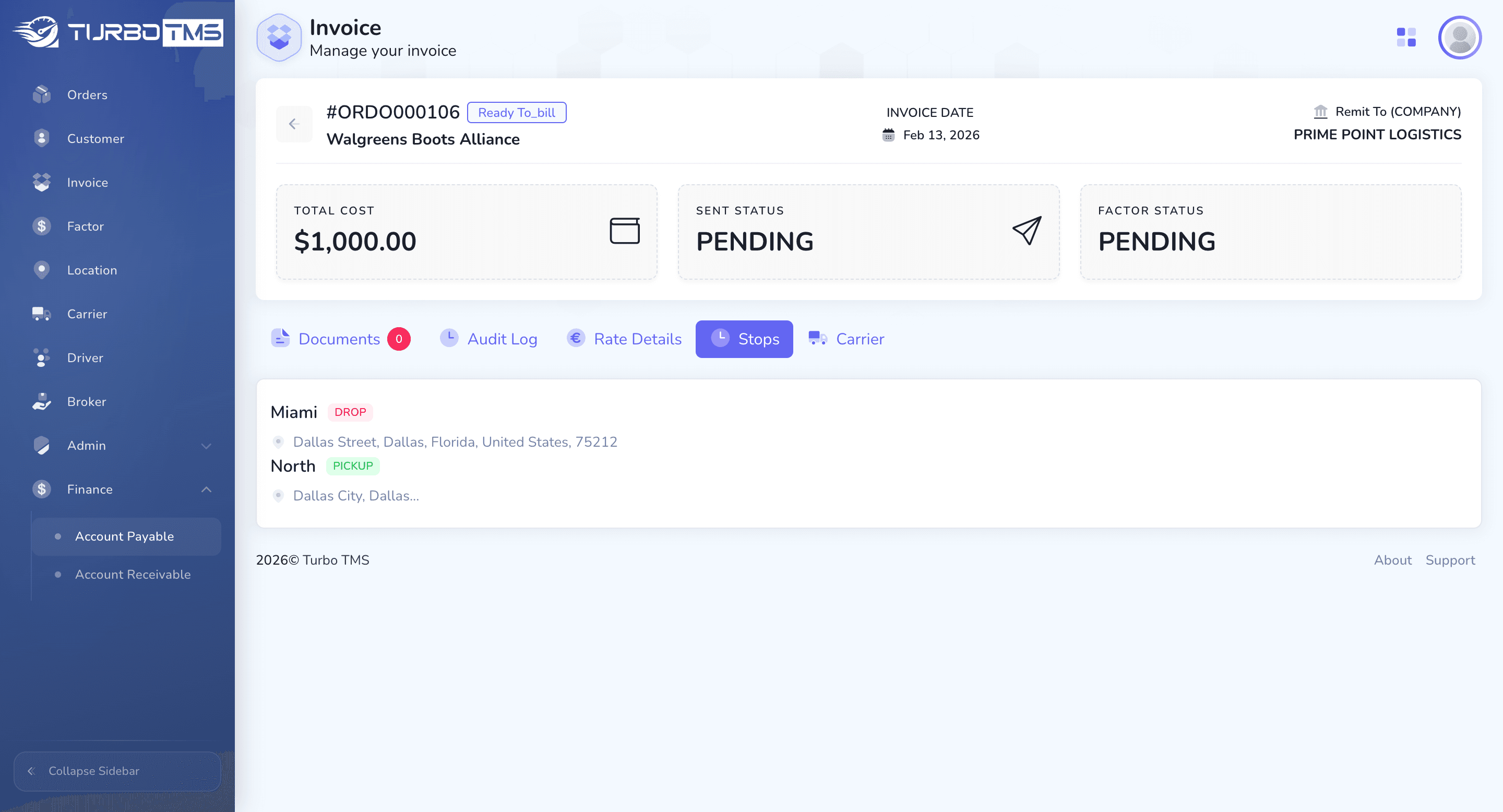Open the About footer link
The image size is (1503, 812).
coord(1393,560)
